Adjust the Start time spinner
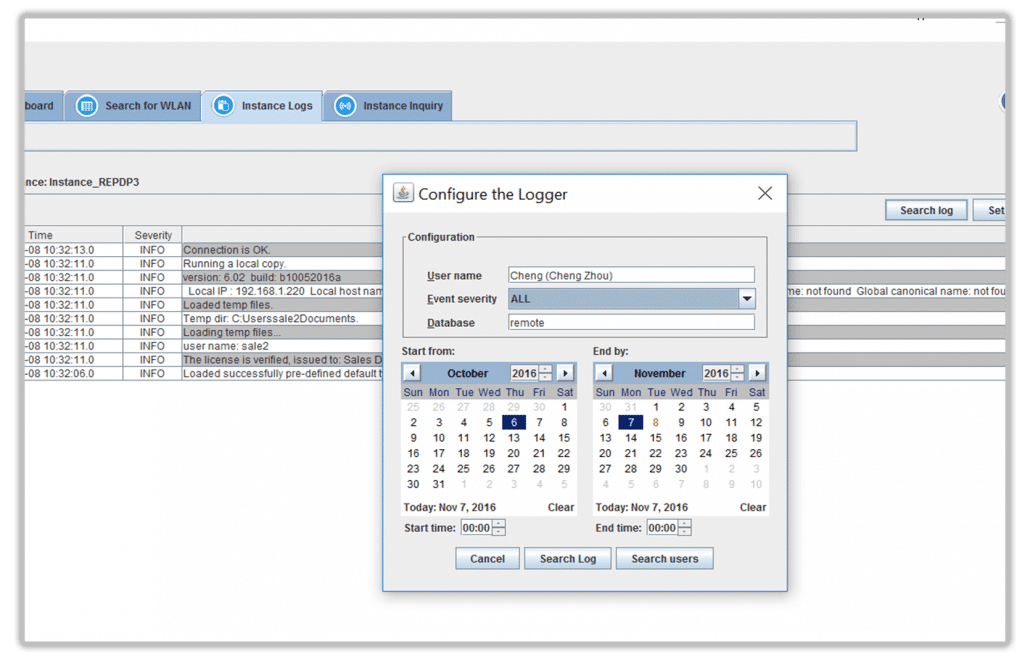1030x660 pixels. click(499, 527)
